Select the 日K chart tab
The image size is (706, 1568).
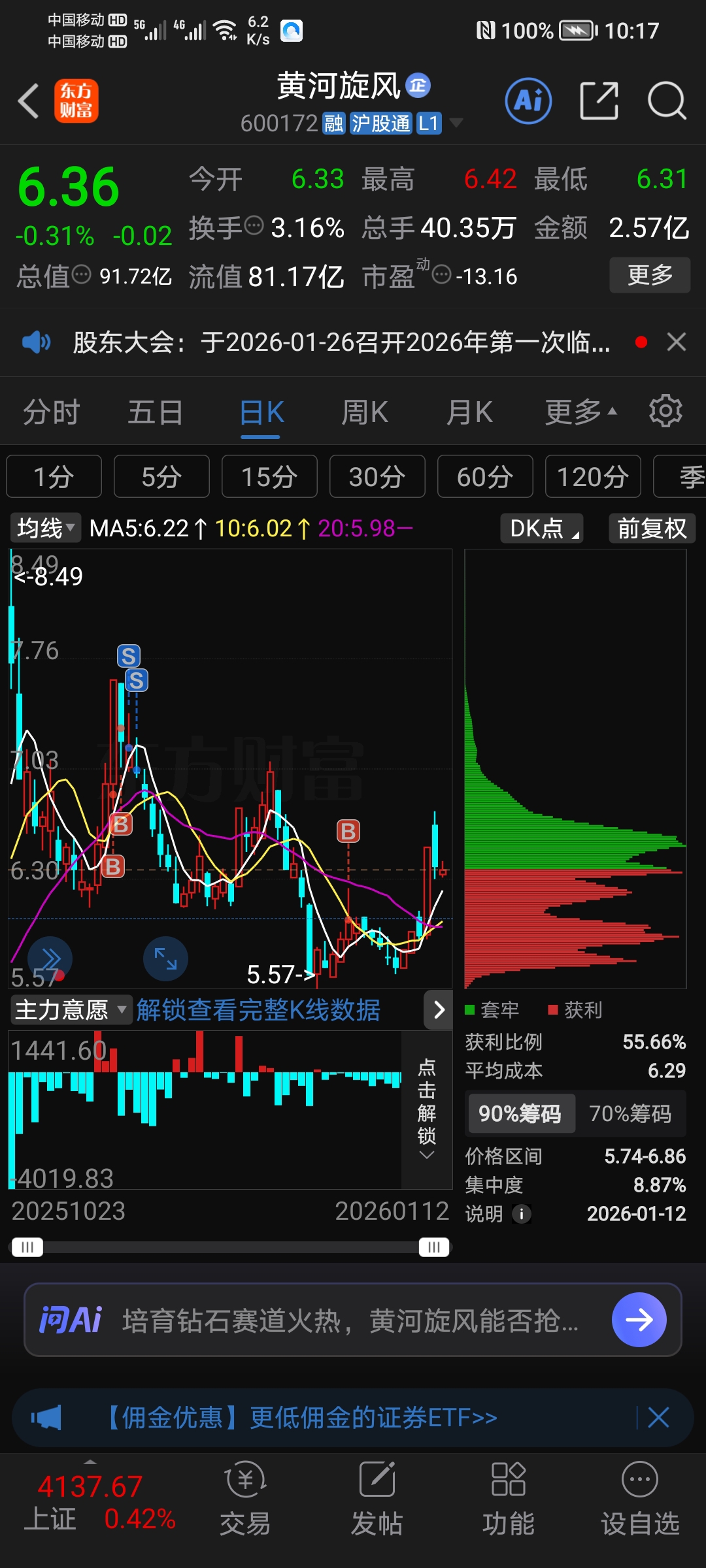pos(261,413)
